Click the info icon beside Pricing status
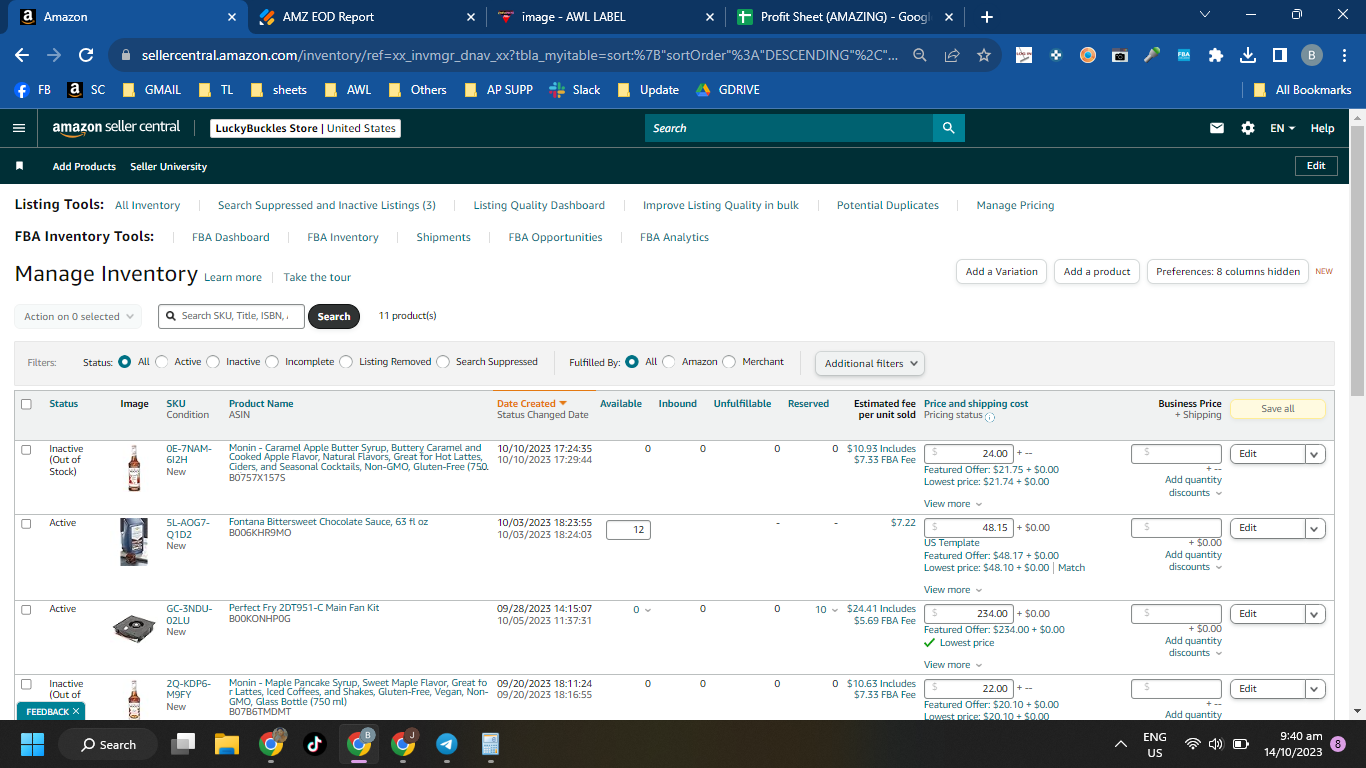Viewport: 1366px width, 768px height. (x=990, y=417)
